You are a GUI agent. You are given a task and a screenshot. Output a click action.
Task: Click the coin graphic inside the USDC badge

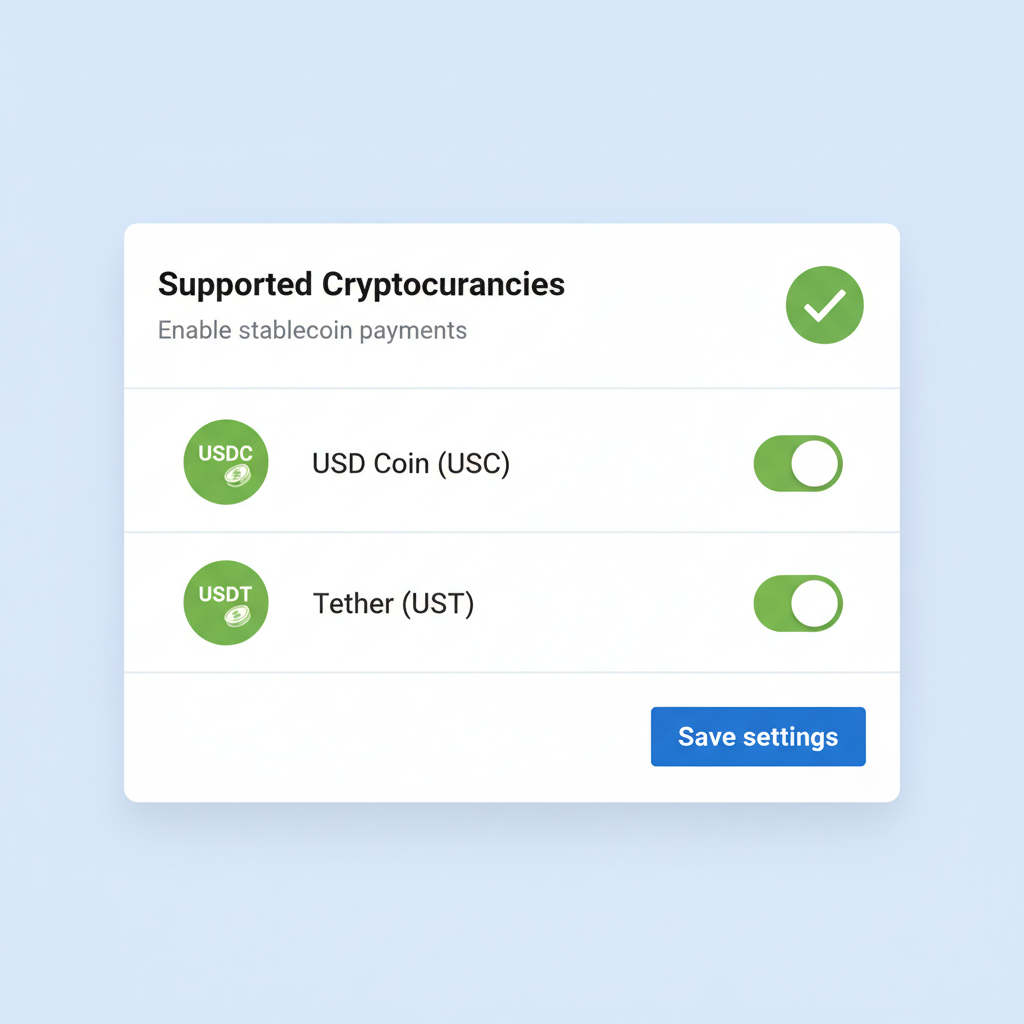(x=238, y=478)
